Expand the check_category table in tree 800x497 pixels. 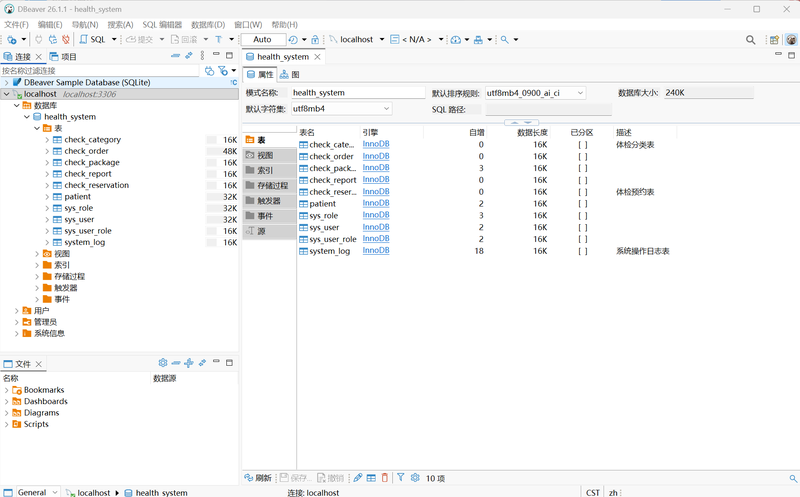[47, 139]
